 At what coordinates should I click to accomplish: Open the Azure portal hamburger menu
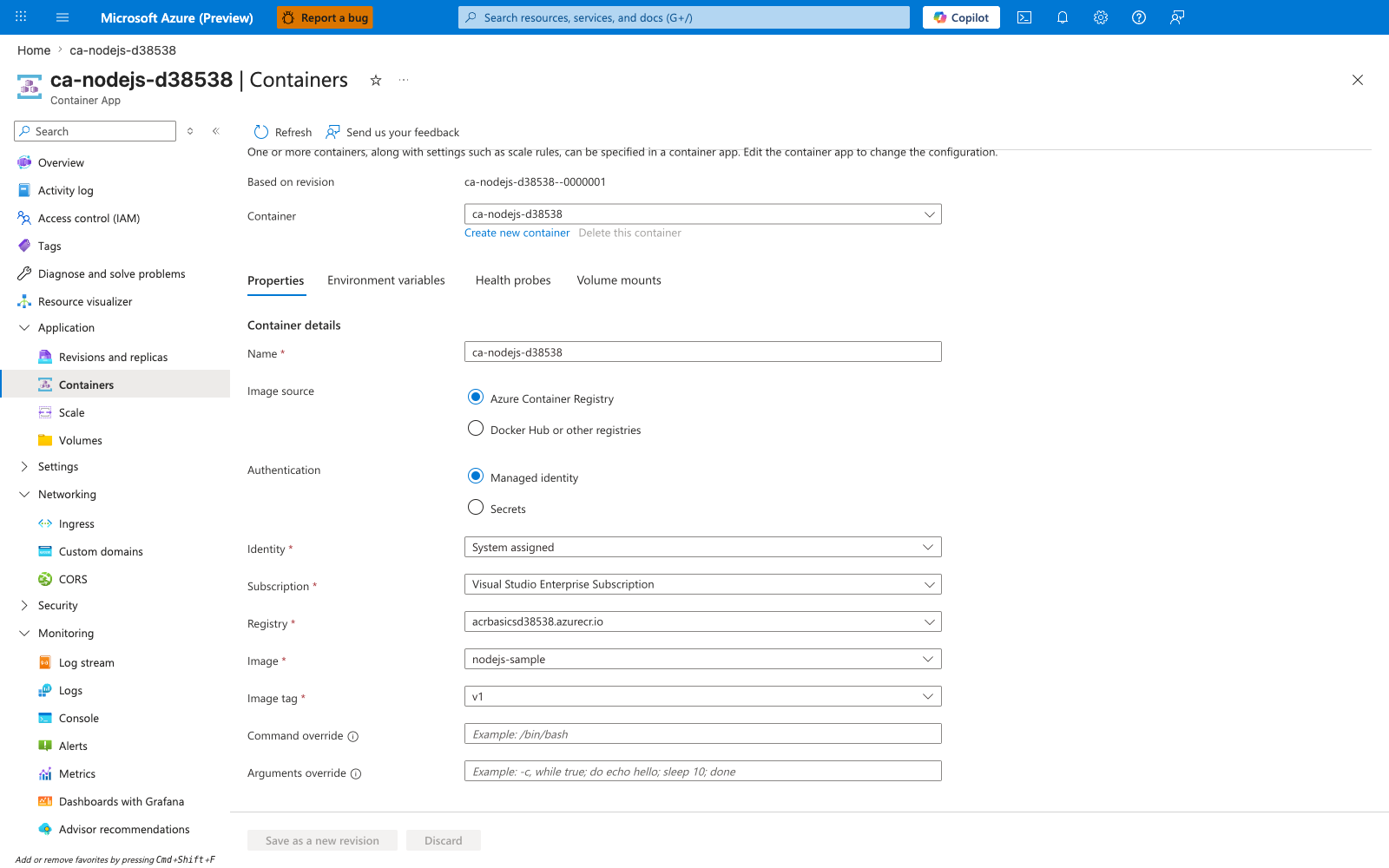63,17
